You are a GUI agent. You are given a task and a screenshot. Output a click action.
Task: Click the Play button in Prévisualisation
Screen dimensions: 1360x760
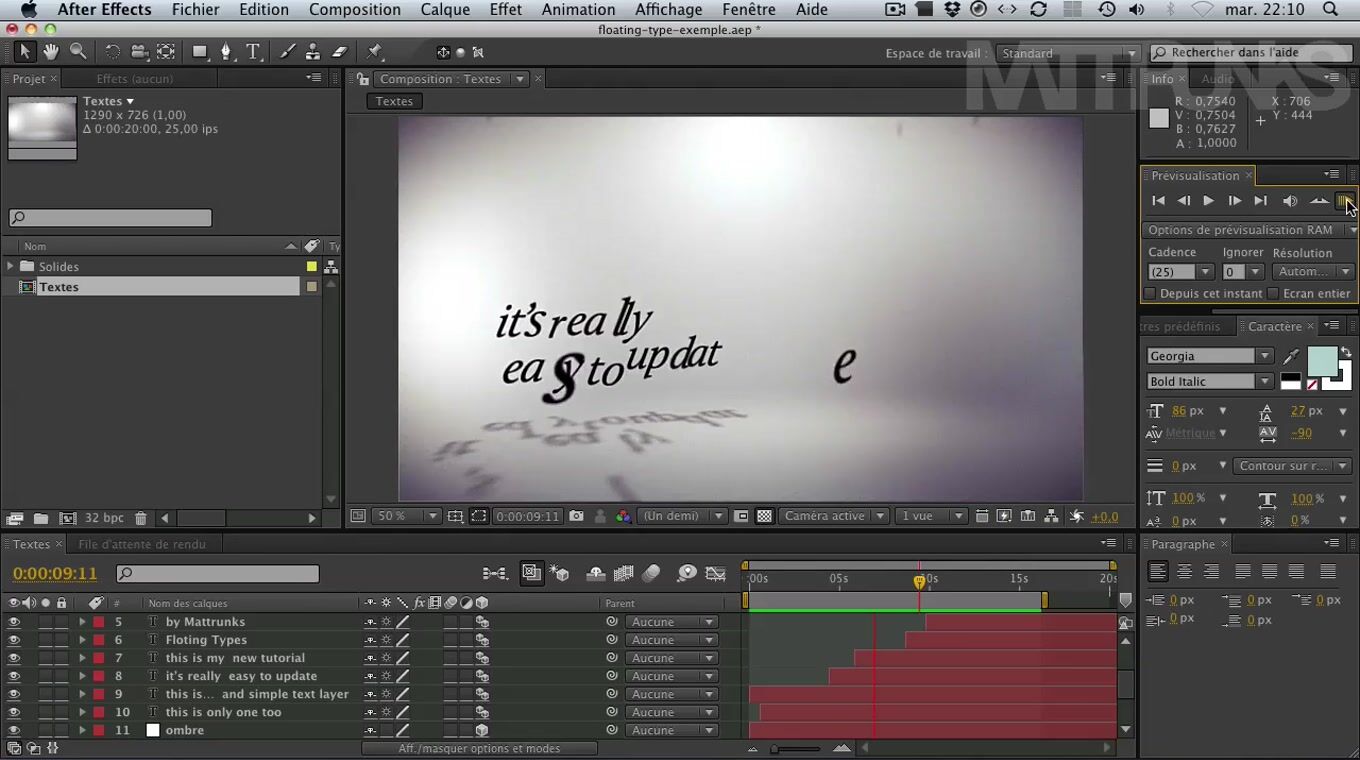click(x=1208, y=201)
